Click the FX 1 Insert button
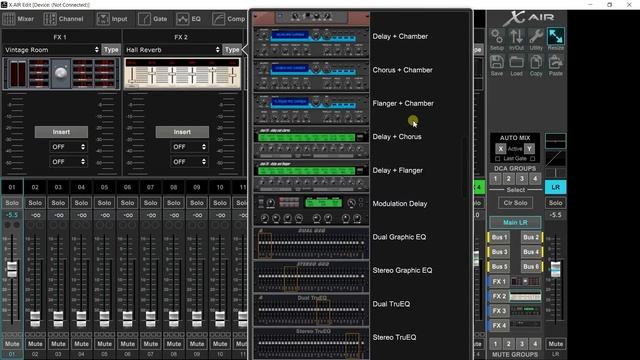 [x=61, y=132]
